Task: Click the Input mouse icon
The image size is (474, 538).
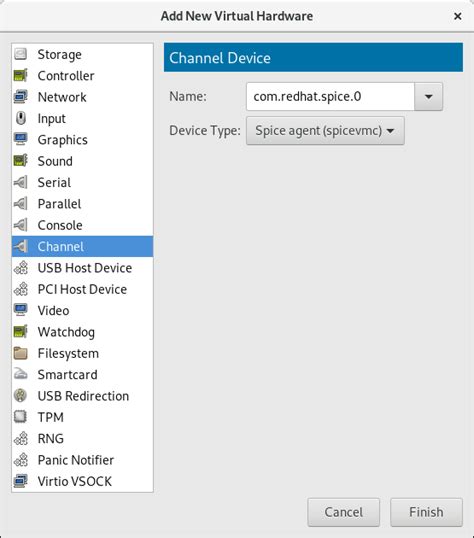Action: point(21,118)
